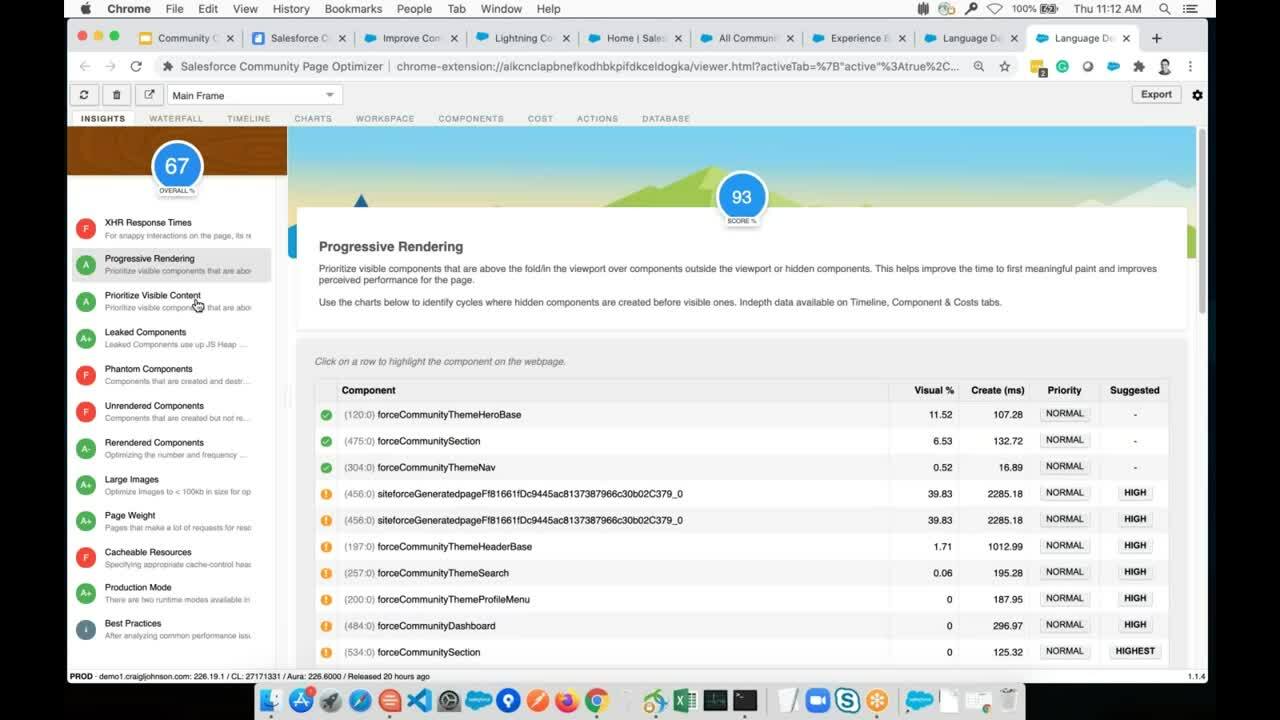Click the A+ grade icon for Large Images
Screen dimensions: 1280x720
86,484
